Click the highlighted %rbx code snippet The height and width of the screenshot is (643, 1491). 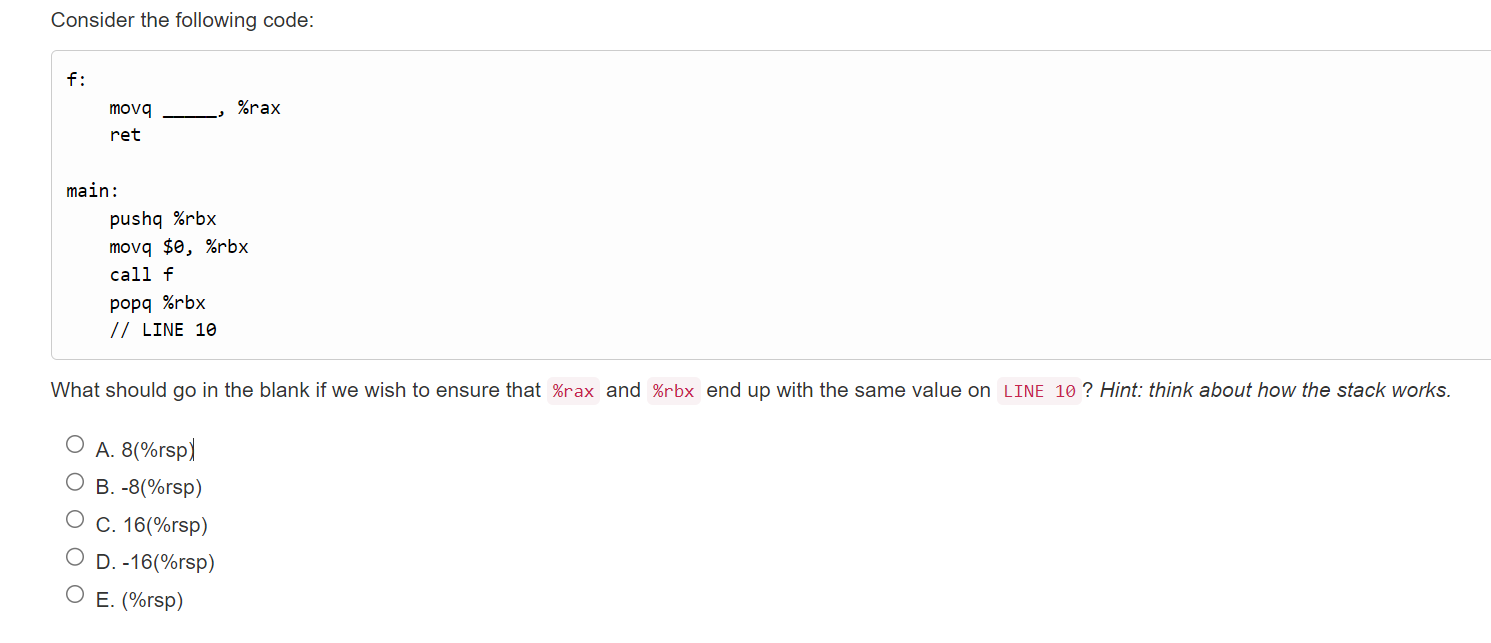tap(672, 390)
